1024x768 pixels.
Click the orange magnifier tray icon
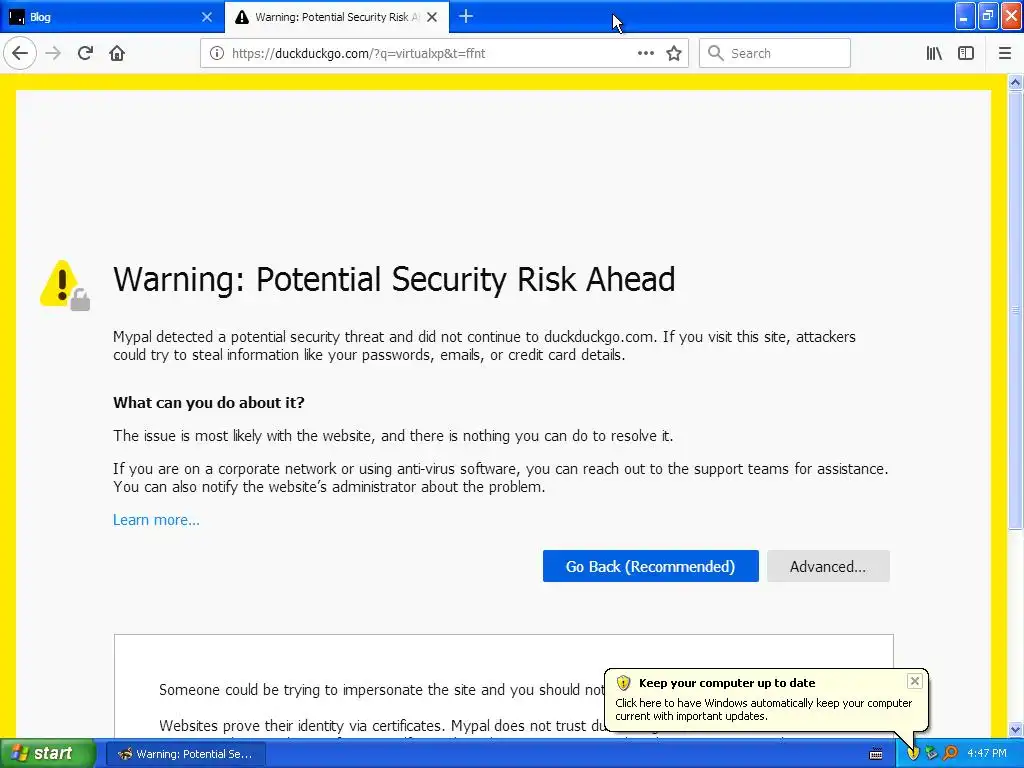click(x=951, y=753)
